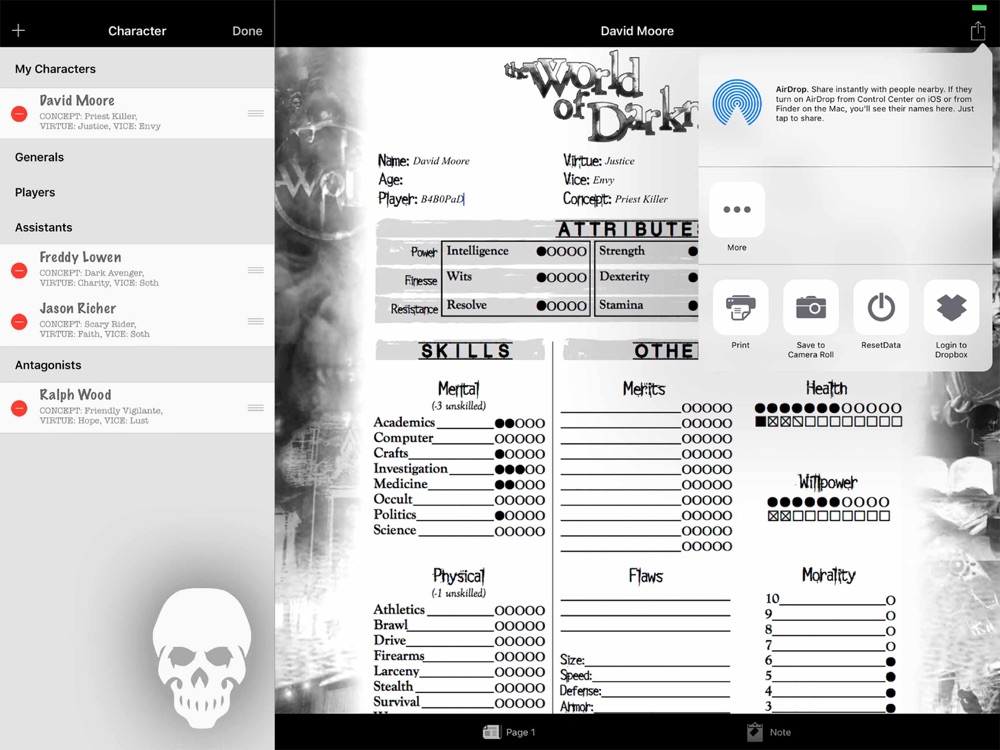Set Medicine skill dots

[520, 485]
